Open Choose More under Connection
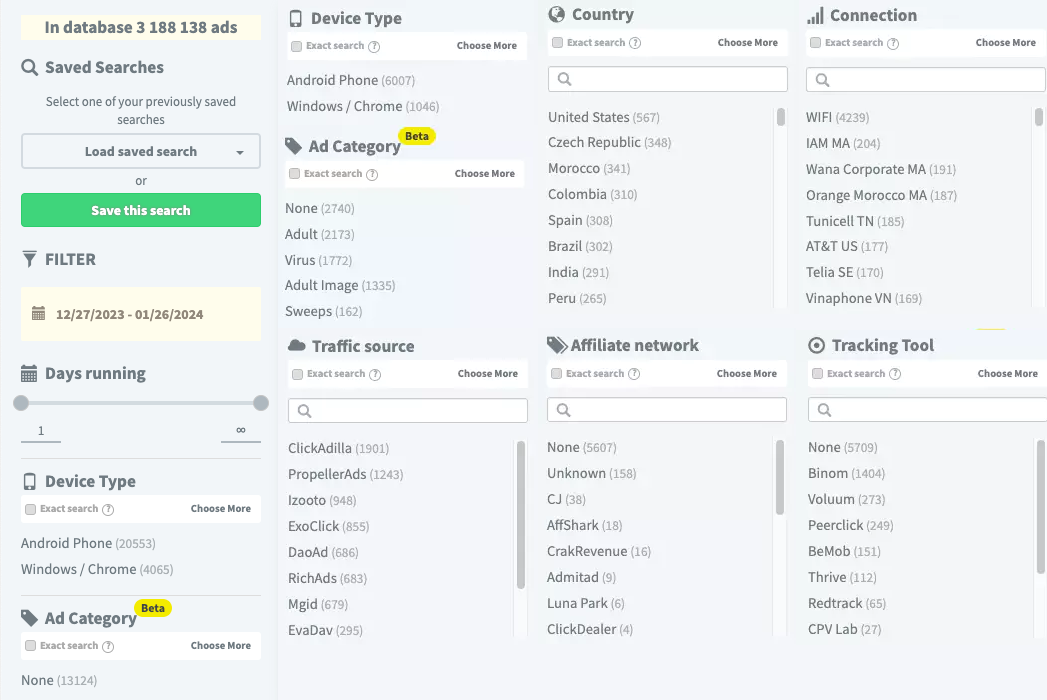This screenshot has width=1047, height=700. (x=1005, y=44)
